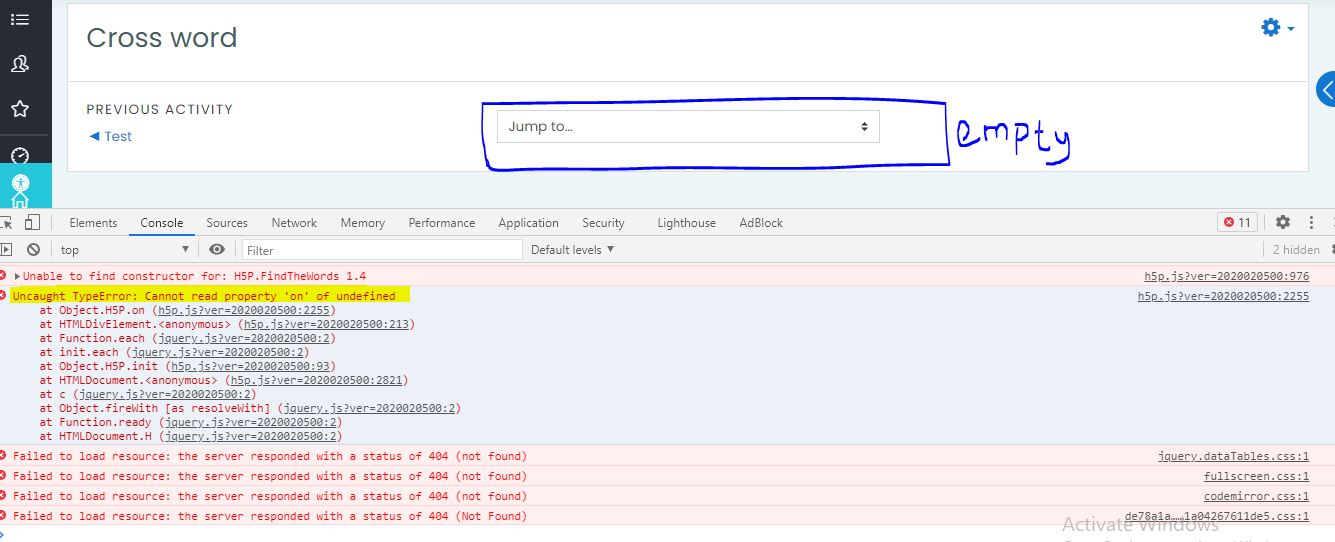The height and width of the screenshot is (542, 1335).
Task: Switch to the Performance tab
Action: pos(442,223)
